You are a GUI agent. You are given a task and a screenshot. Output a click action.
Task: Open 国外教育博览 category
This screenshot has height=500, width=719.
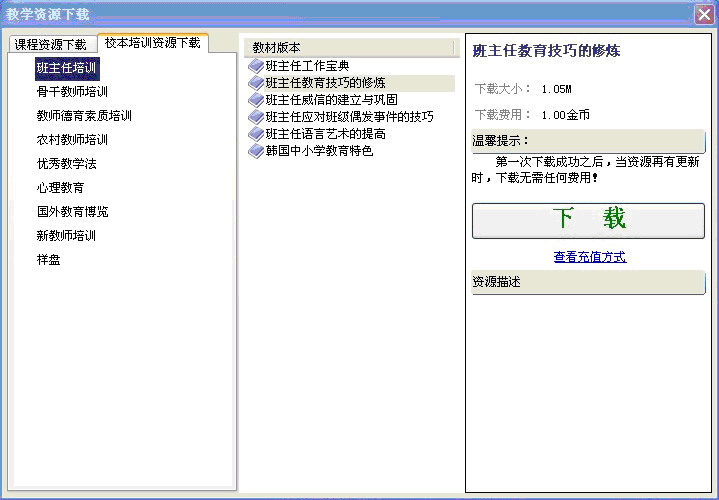point(72,212)
